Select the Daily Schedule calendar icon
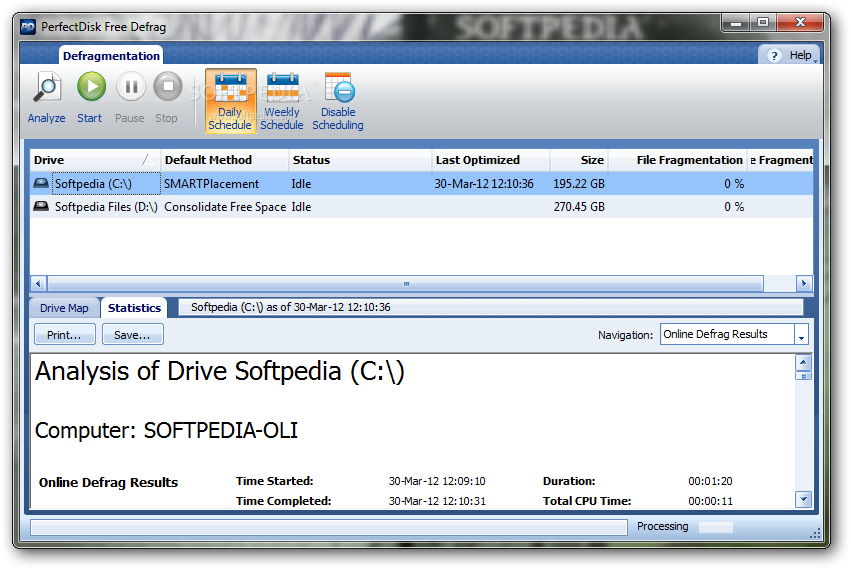Viewport: 851px width, 569px height. 231,87
